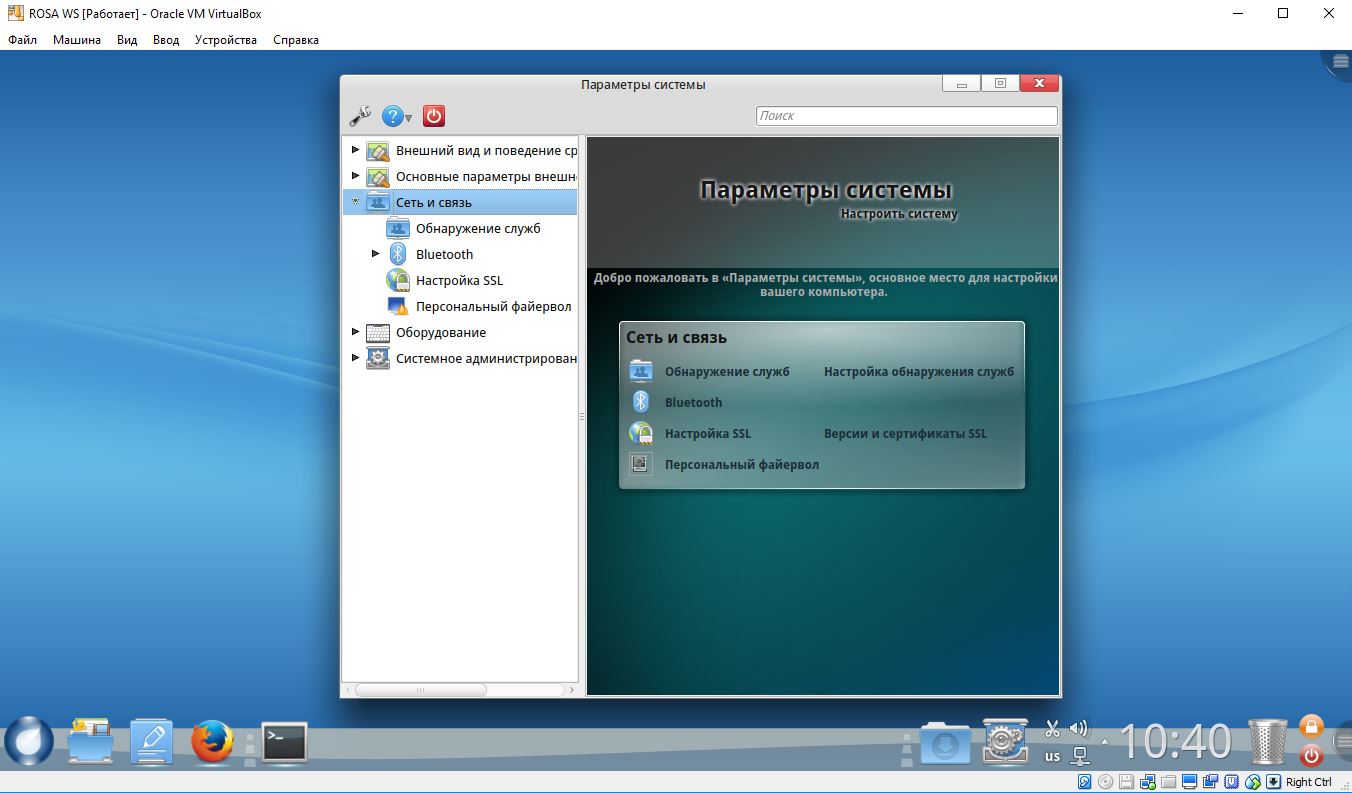Open the Ввод menu
The height and width of the screenshot is (793, 1352).
(166, 40)
